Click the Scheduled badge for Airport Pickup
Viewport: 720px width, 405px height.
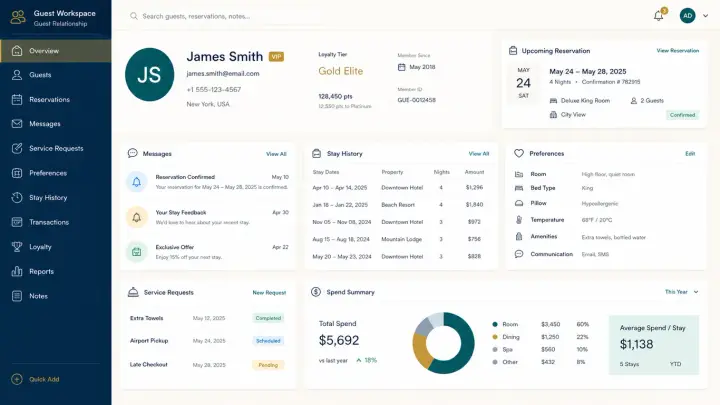tap(268, 341)
